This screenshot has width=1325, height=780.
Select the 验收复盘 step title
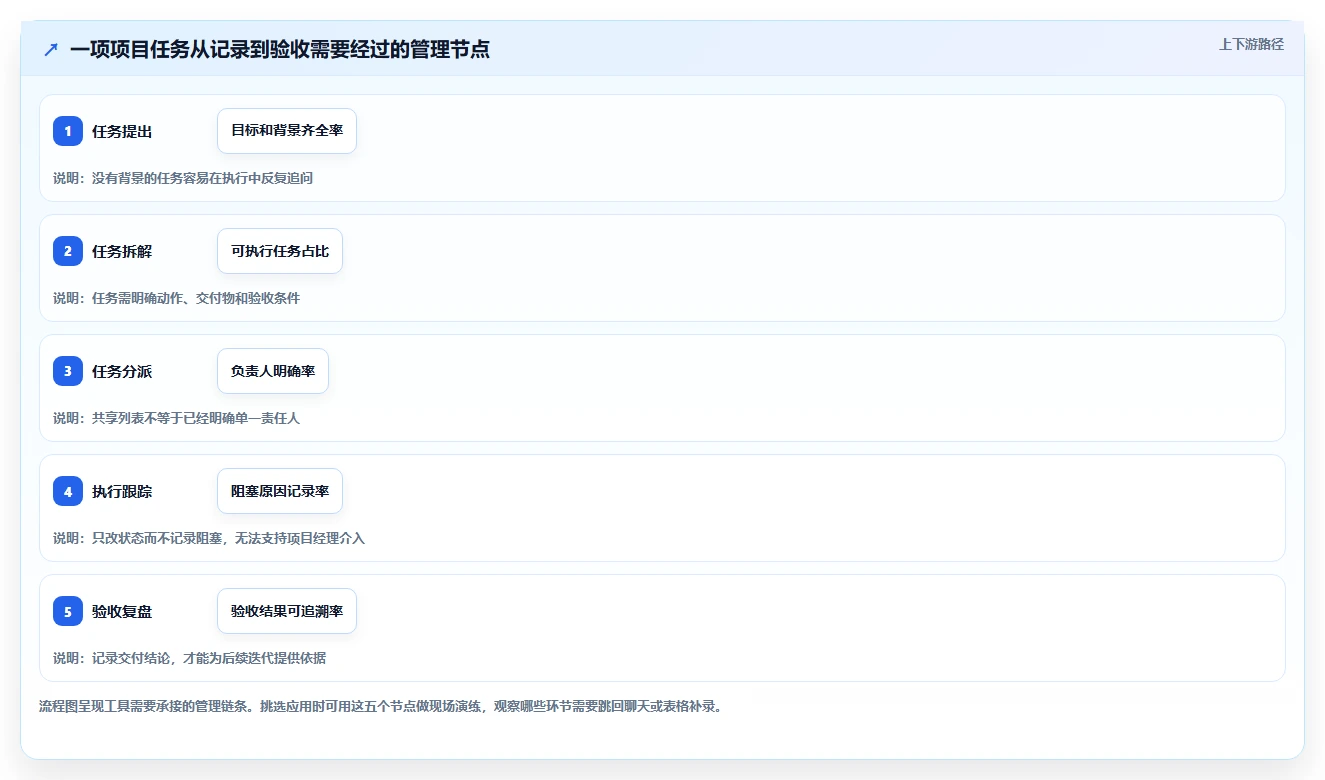(122, 611)
